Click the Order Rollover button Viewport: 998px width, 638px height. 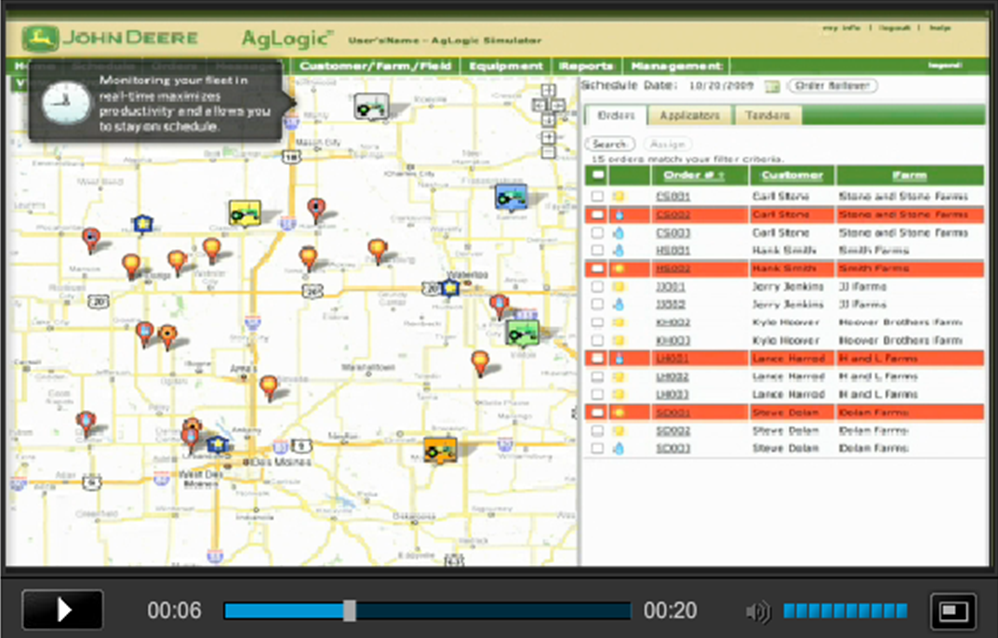point(832,85)
